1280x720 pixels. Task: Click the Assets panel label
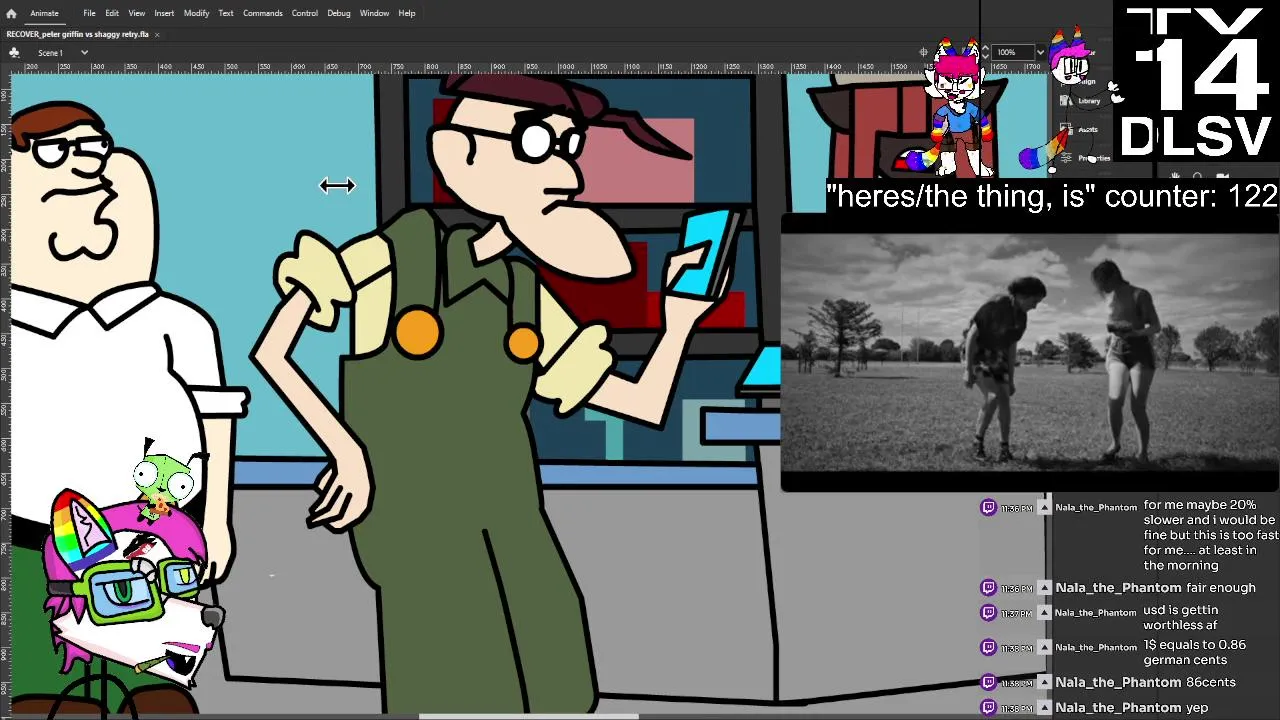pos(1088,129)
